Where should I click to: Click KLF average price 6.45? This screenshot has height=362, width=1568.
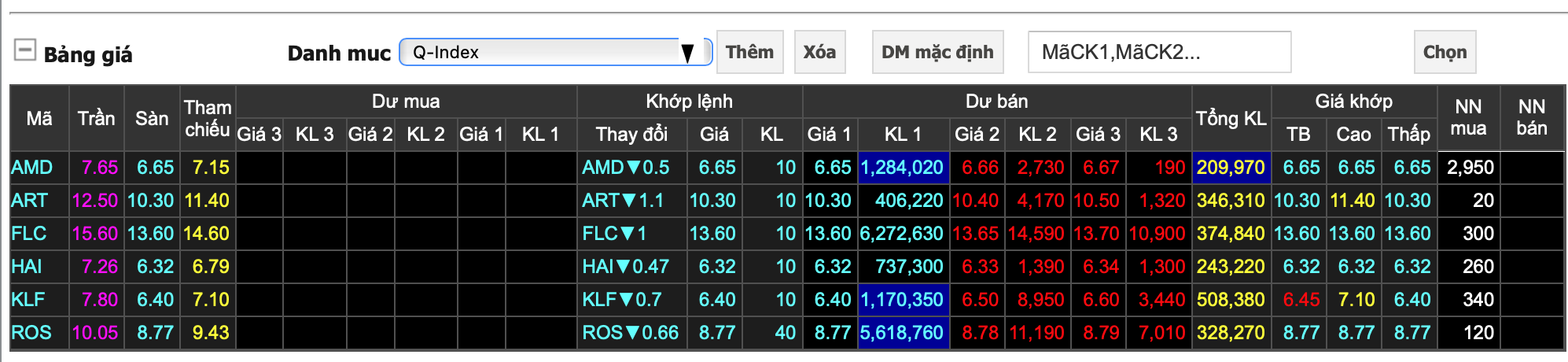[1301, 300]
